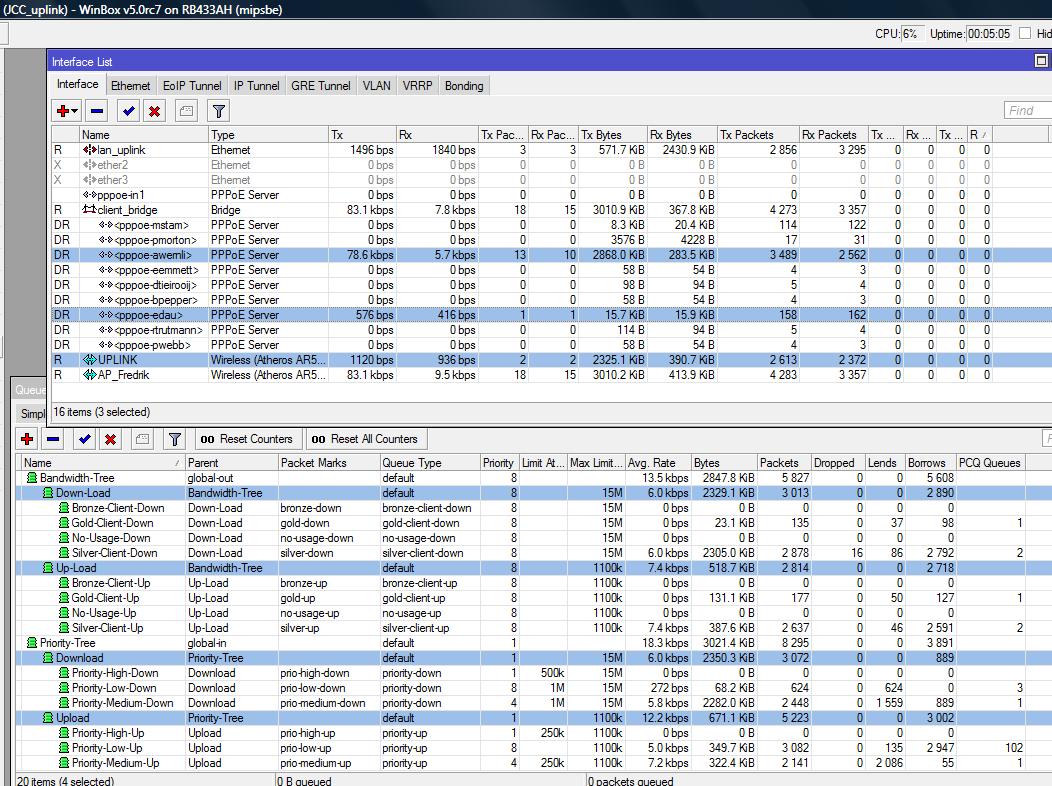Click the Add (red plus) button in Queue toolbar

(27, 439)
